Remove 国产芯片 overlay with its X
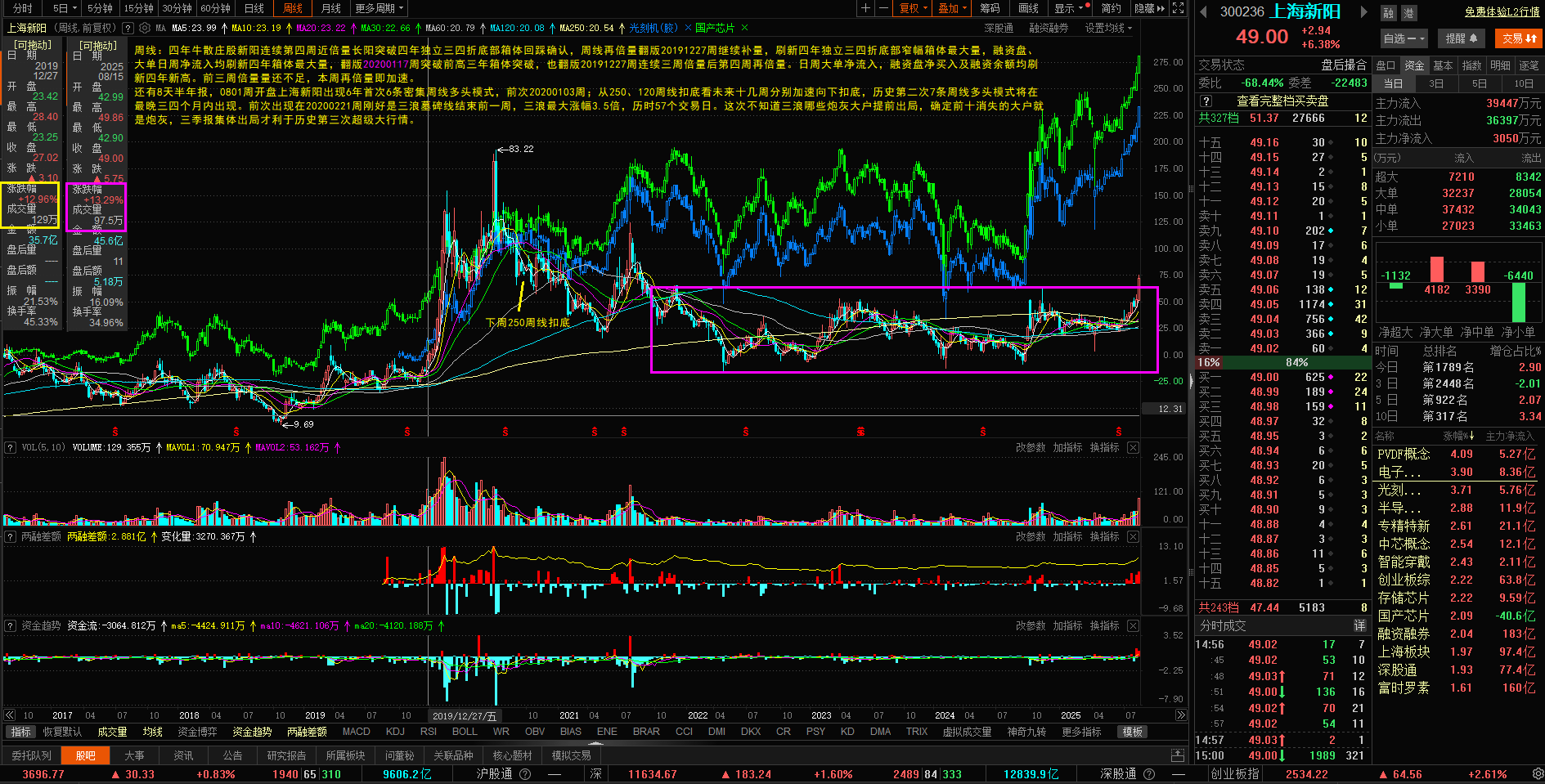 (744, 28)
